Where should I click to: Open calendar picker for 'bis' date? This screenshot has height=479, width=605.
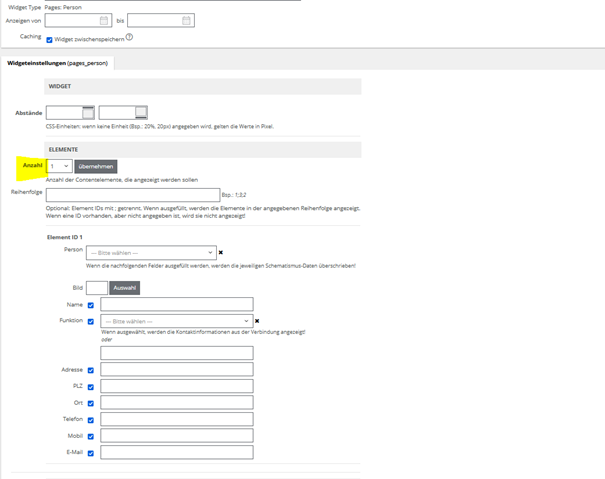pos(186,20)
